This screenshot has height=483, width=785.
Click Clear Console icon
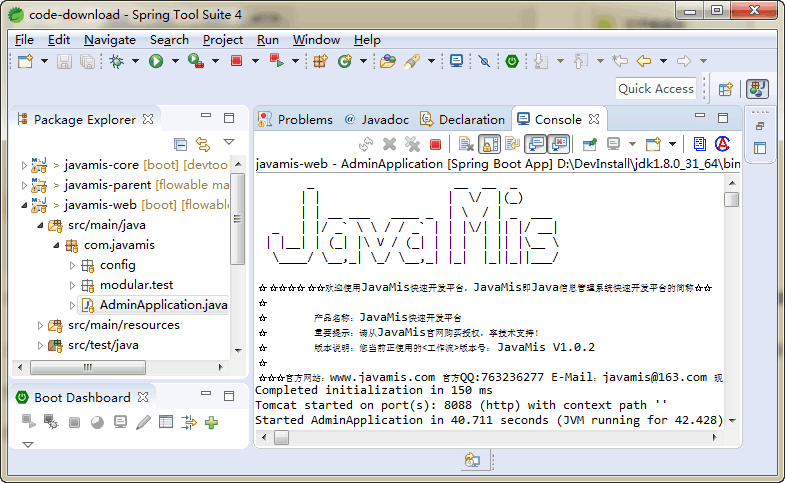click(466, 144)
